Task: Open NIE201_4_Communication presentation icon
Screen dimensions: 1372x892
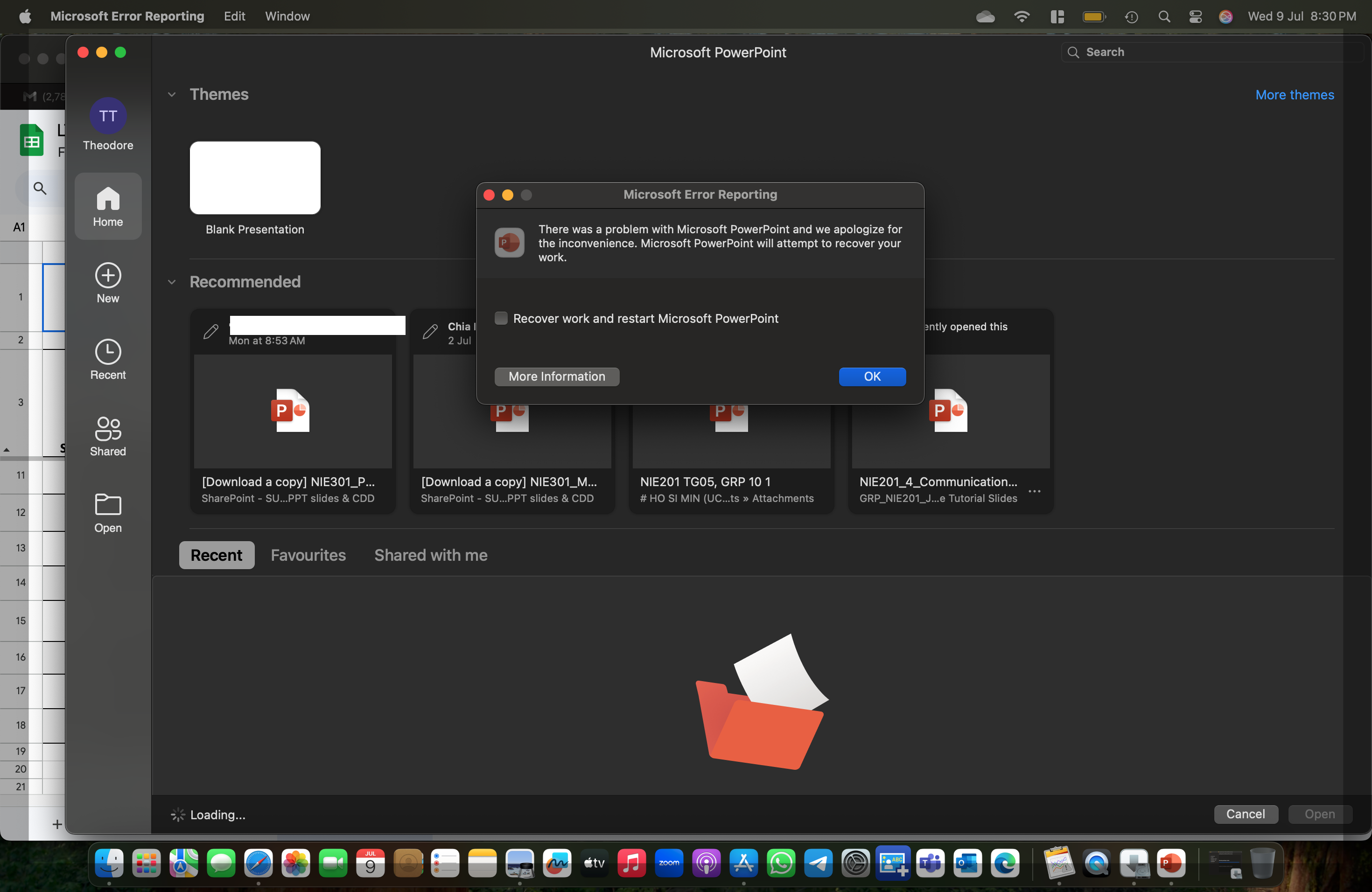Action: tap(948, 411)
